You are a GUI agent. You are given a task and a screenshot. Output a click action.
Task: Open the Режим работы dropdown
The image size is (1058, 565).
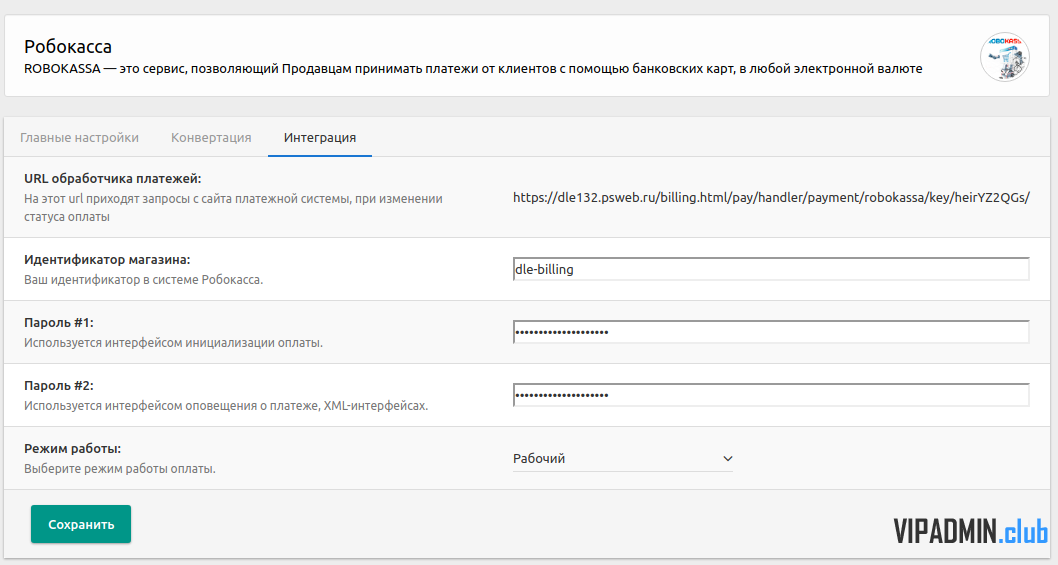[623, 458]
